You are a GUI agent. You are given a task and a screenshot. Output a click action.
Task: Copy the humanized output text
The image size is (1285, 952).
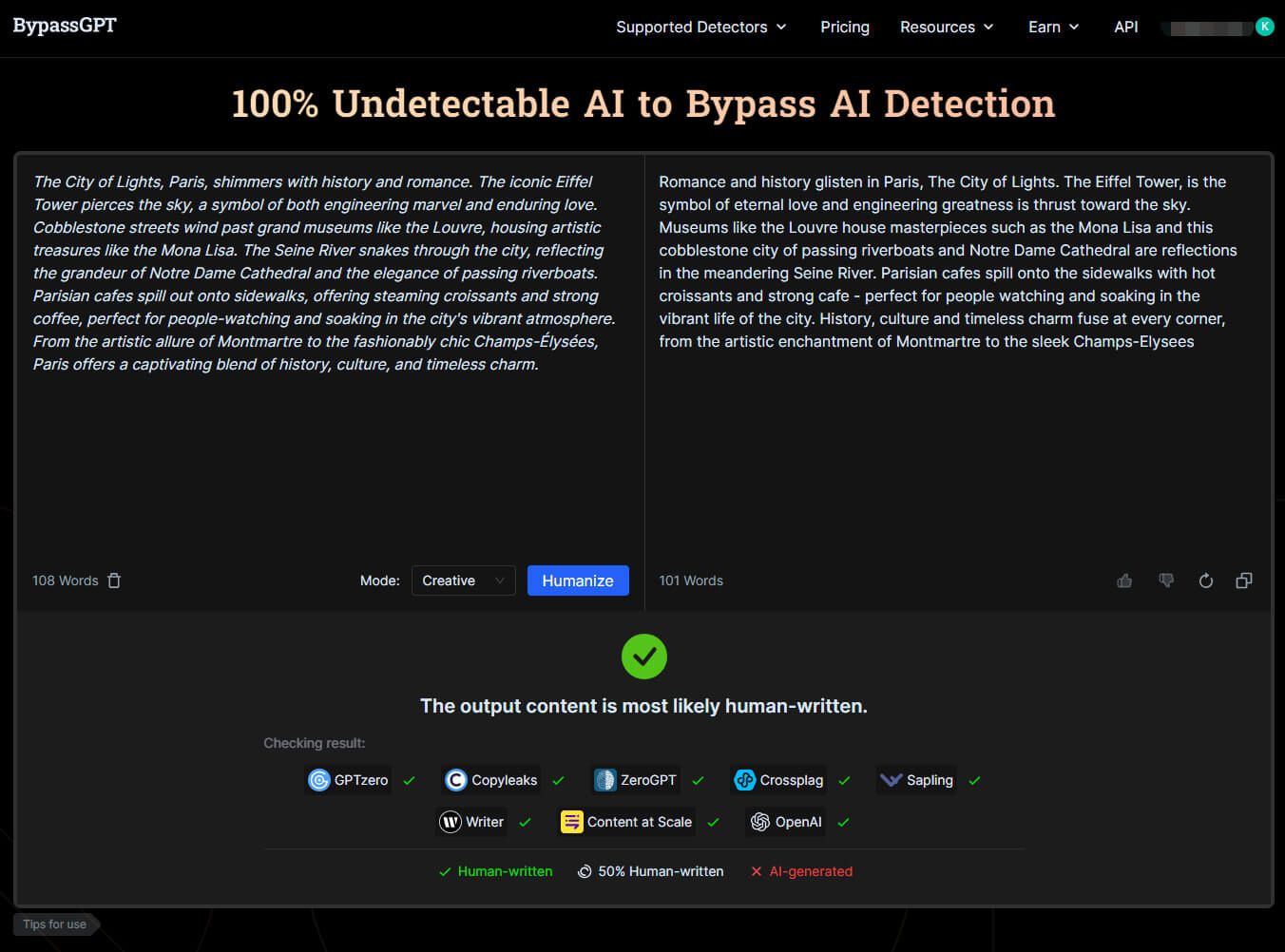tap(1243, 581)
